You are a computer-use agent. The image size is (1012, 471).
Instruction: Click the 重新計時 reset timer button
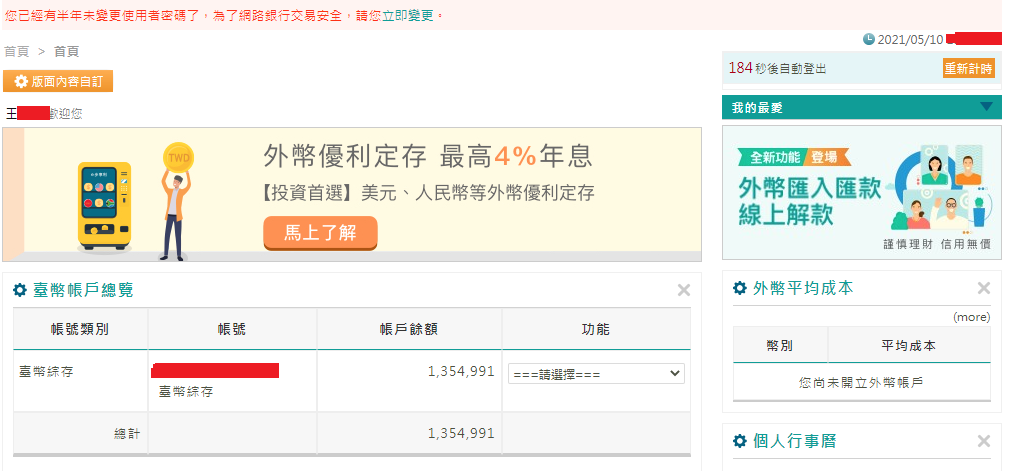[x=968, y=68]
